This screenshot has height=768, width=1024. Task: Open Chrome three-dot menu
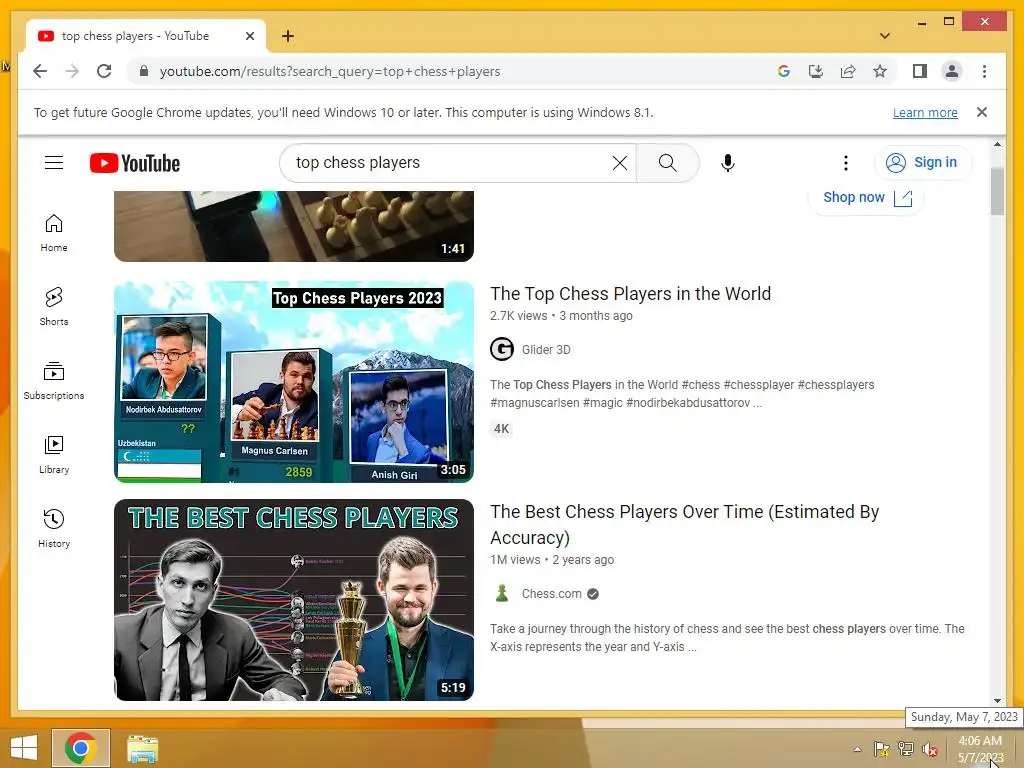tap(984, 71)
